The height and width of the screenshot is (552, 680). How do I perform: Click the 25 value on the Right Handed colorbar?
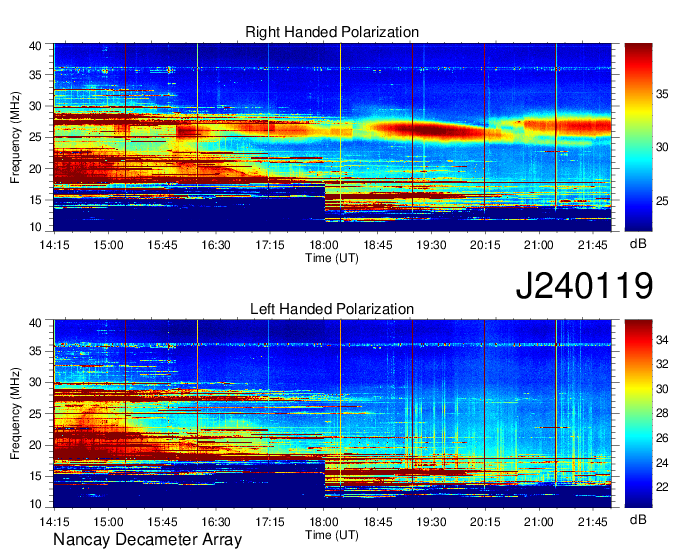[662, 201]
